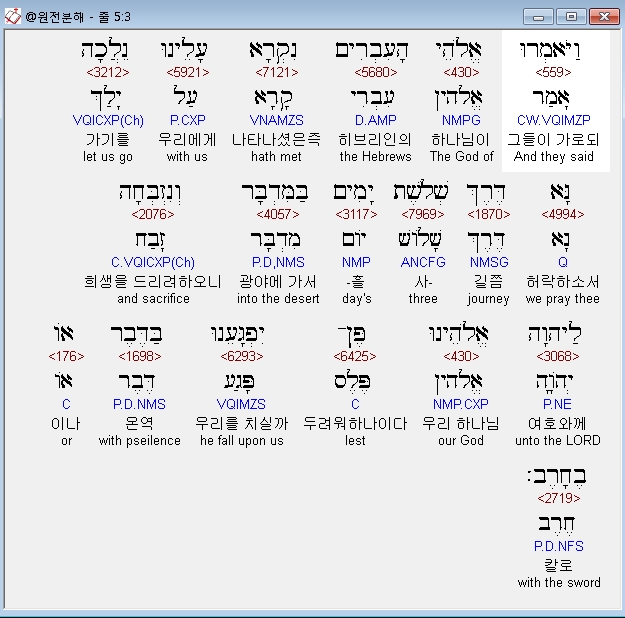Select the parsing code D.AMP
The width and height of the screenshot is (625, 618).
tap(376, 120)
